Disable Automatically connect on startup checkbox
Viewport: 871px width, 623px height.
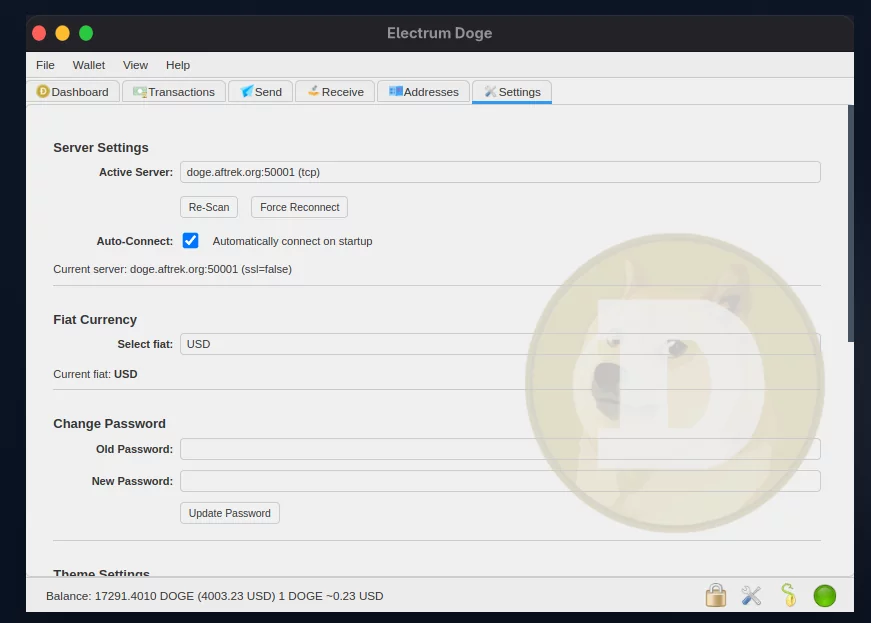(x=191, y=241)
